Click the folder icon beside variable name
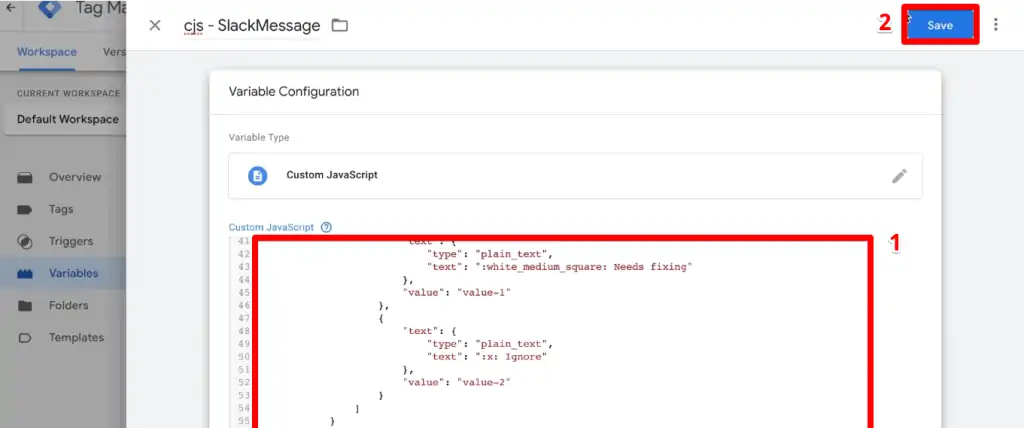 340,25
